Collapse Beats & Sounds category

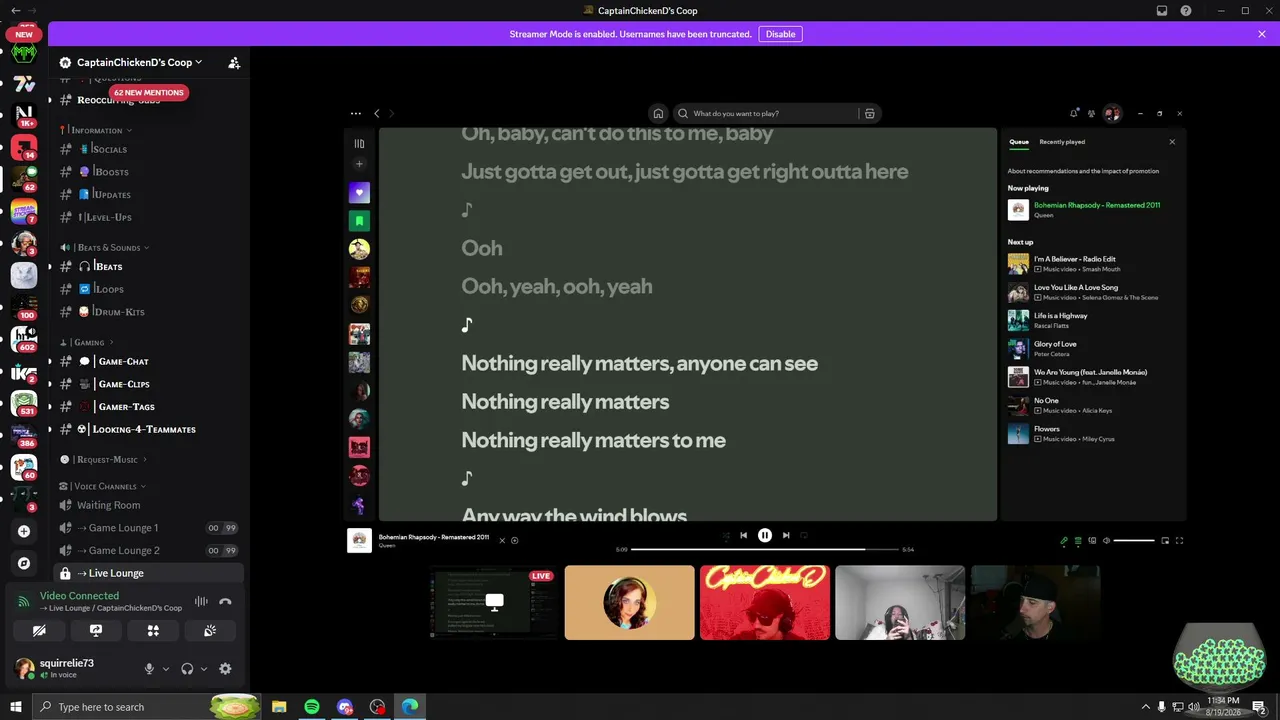(105, 247)
